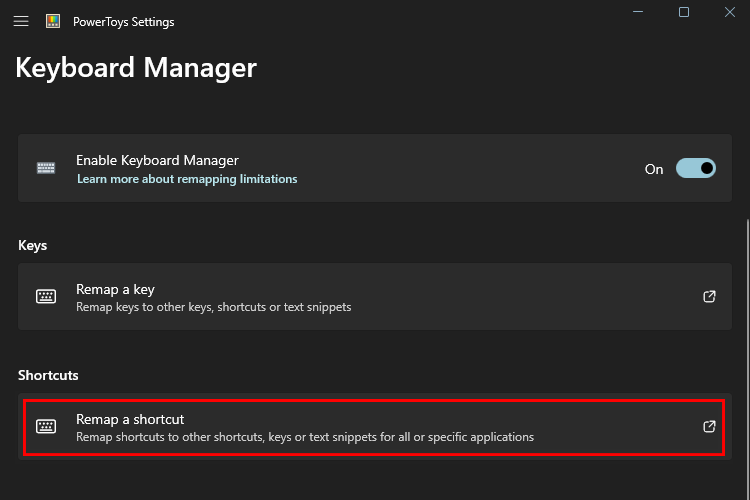Viewport: 750px width, 500px height.
Task: Open Learn more about remapping limitations link
Action: (187, 179)
